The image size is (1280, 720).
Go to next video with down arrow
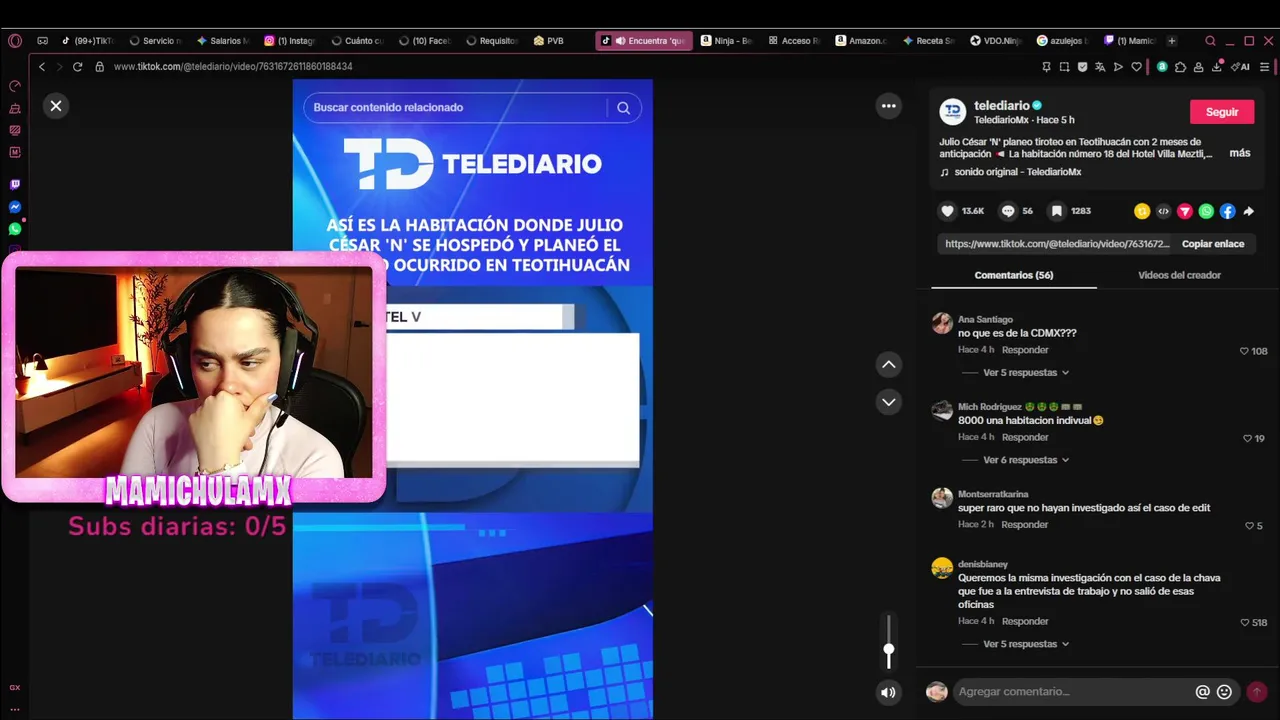coord(889,402)
